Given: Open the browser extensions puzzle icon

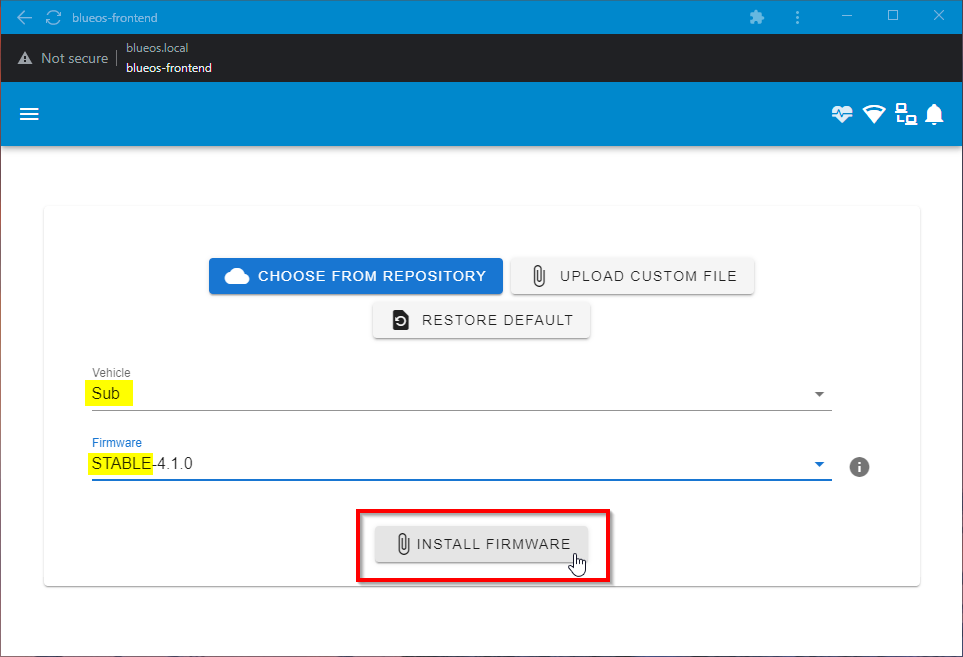Looking at the screenshot, I should [x=757, y=17].
